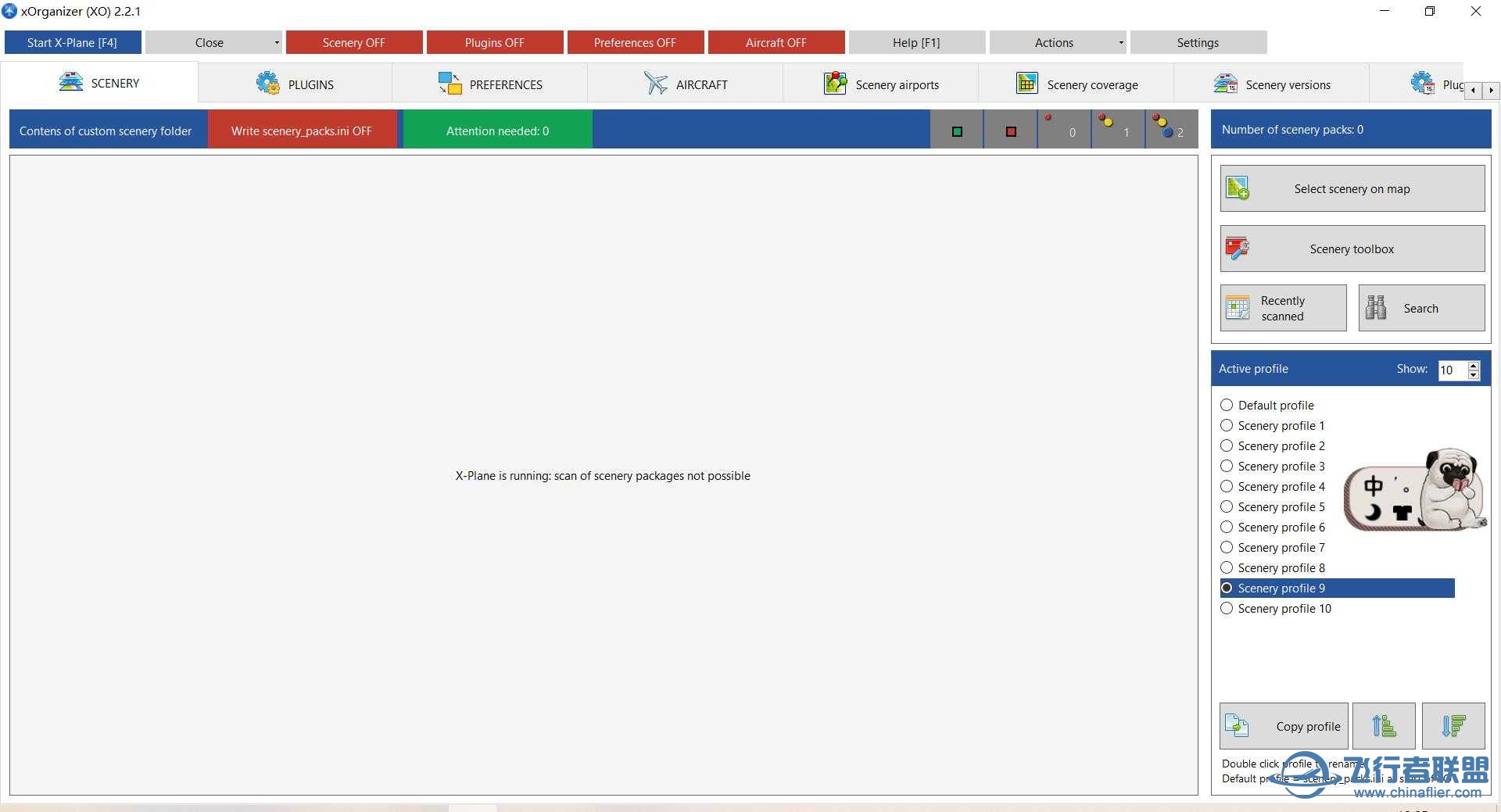Toggle Write scenery_packs.ini OFF
Viewport: 1501px width, 812px height.
pyautogui.click(x=302, y=131)
